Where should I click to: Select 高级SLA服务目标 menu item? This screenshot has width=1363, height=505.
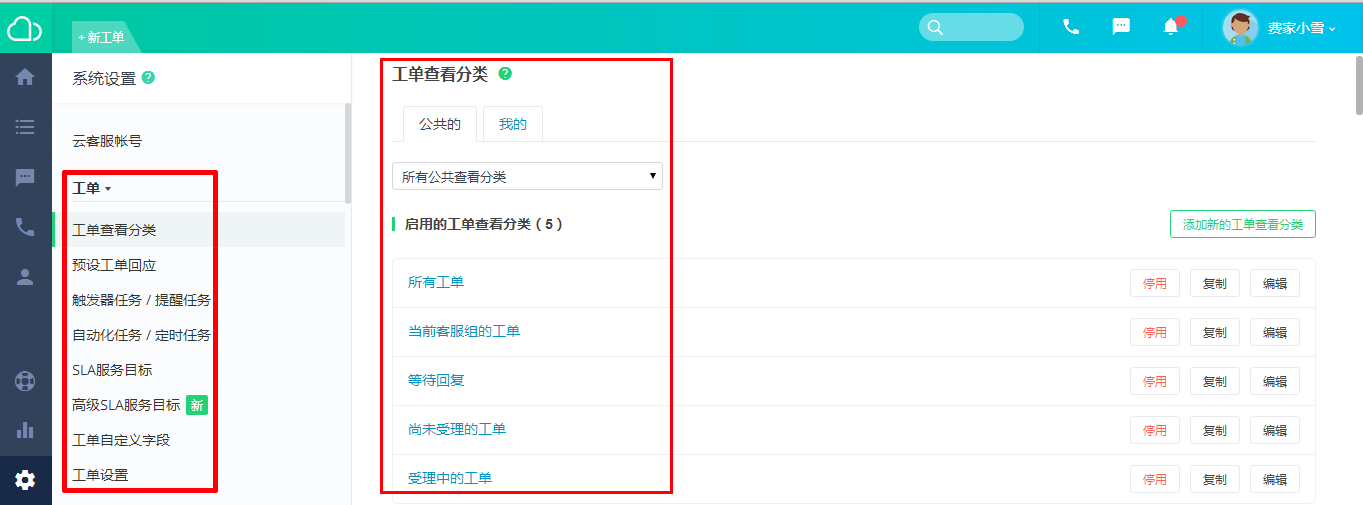point(126,405)
